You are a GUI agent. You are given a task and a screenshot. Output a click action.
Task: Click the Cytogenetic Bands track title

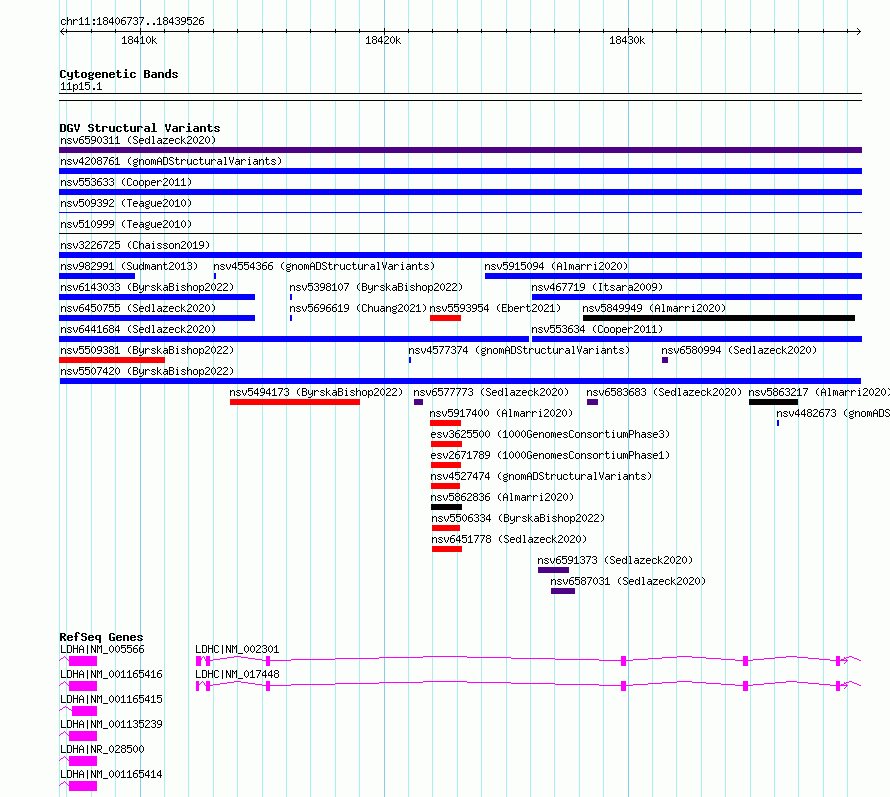click(119, 74)
